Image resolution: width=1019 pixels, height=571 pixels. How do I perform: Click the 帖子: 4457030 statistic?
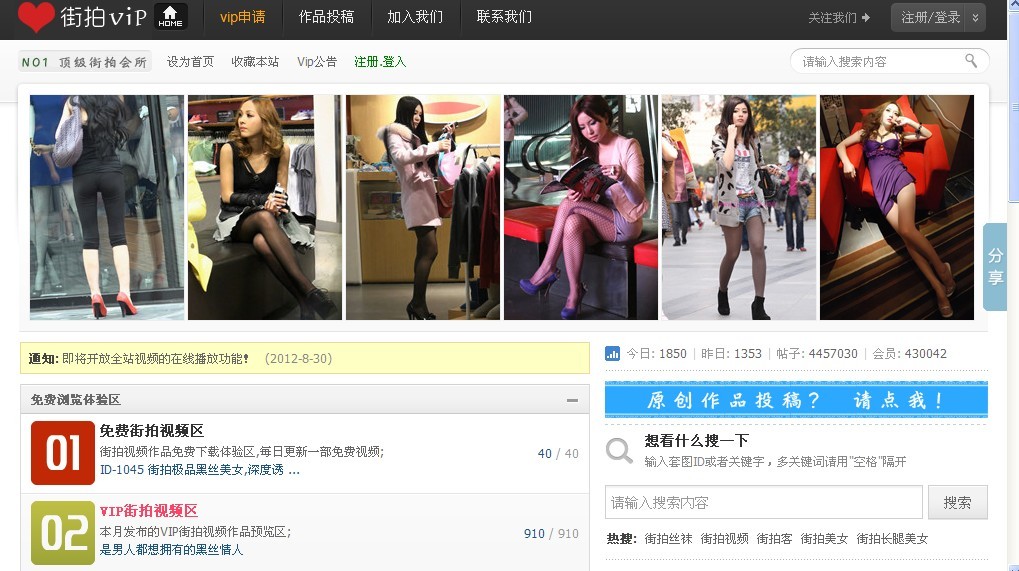(x=816, y=353)
